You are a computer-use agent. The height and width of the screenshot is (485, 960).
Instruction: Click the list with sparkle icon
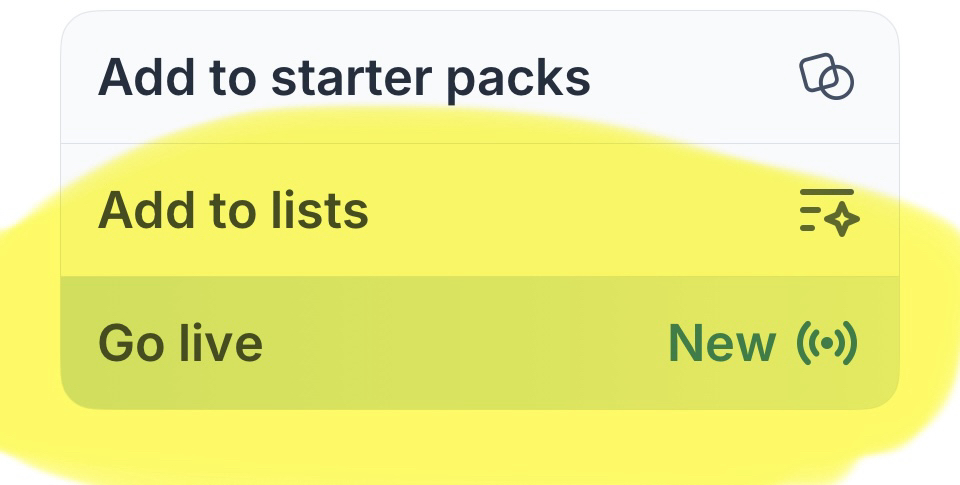click(x=828, y=211)
